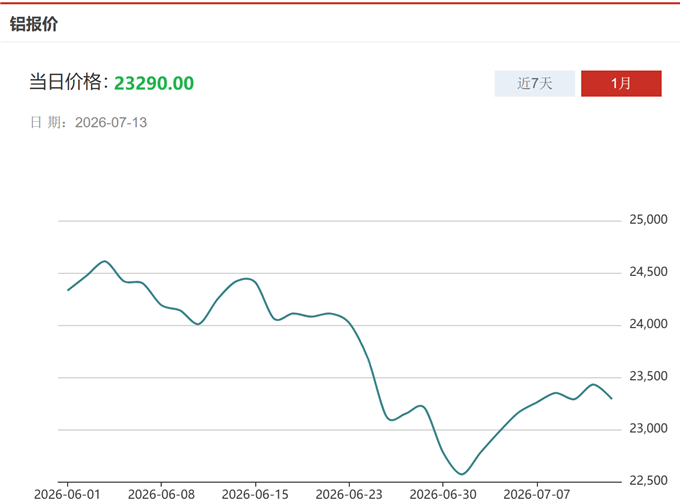Click the 2026-06-01 x-axis label
The height and width of the screenshot is (501, 680).
(x=67, y=494)
